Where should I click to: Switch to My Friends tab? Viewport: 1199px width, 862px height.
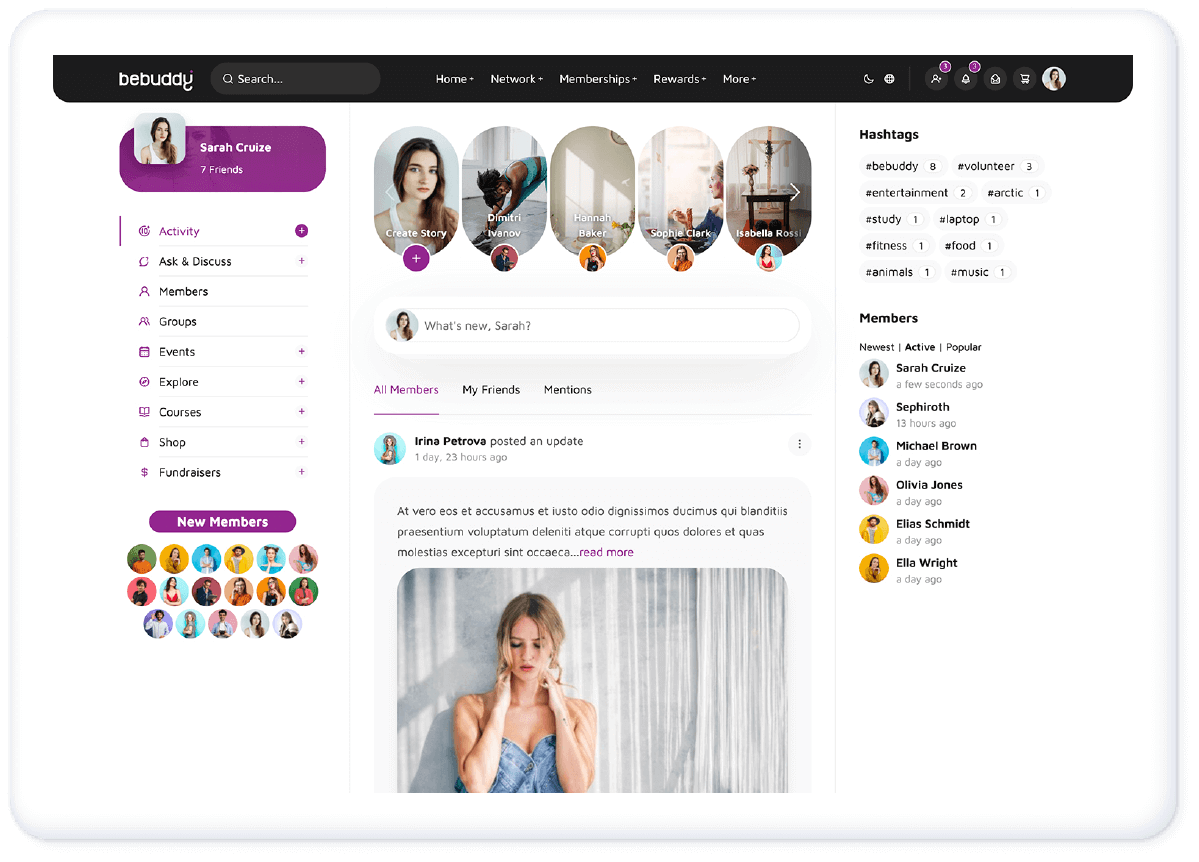pyautogui.click(x=491, y=390)
